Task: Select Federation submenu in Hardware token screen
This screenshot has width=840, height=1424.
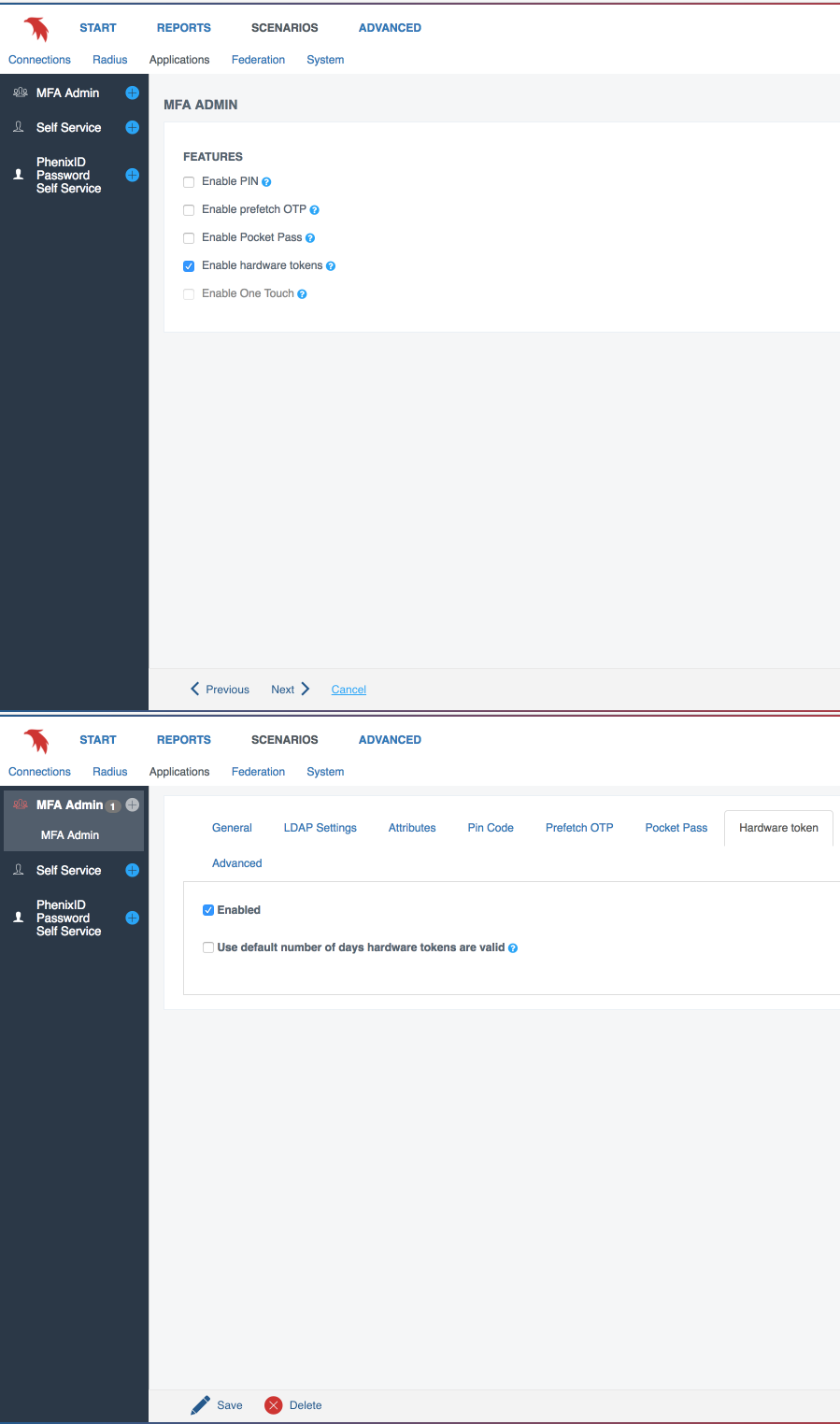Action: coord(258,772)
